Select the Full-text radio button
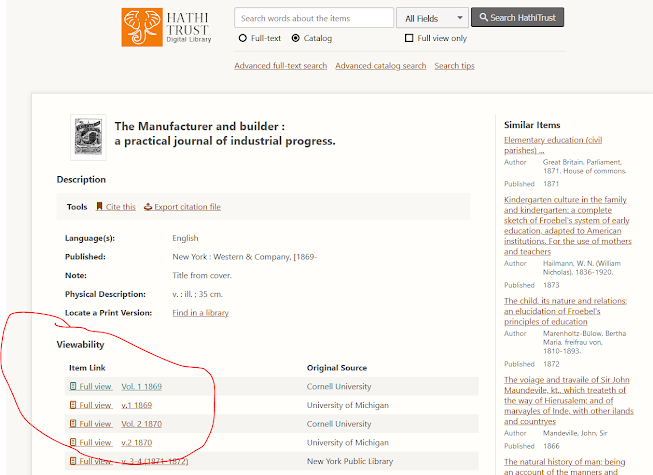The height and width of the screenshot is (475, 653). pos(242,38)
